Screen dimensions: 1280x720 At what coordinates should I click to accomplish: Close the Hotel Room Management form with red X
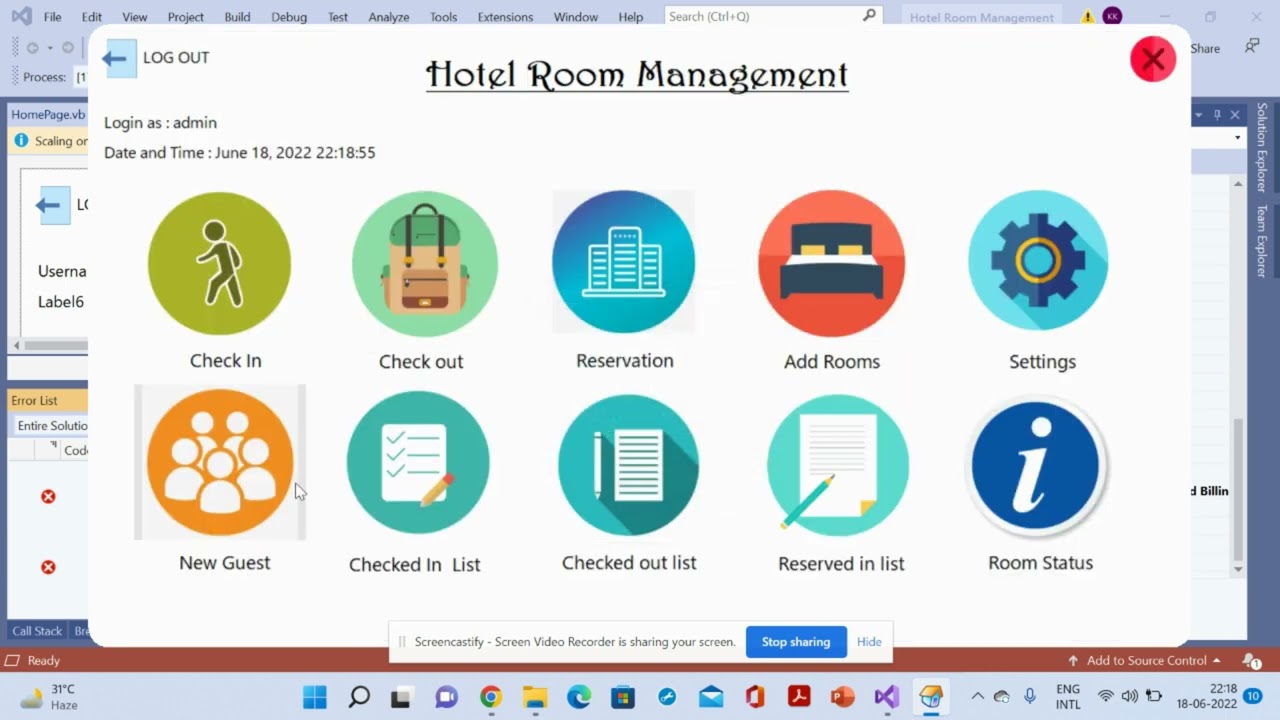1153,59
